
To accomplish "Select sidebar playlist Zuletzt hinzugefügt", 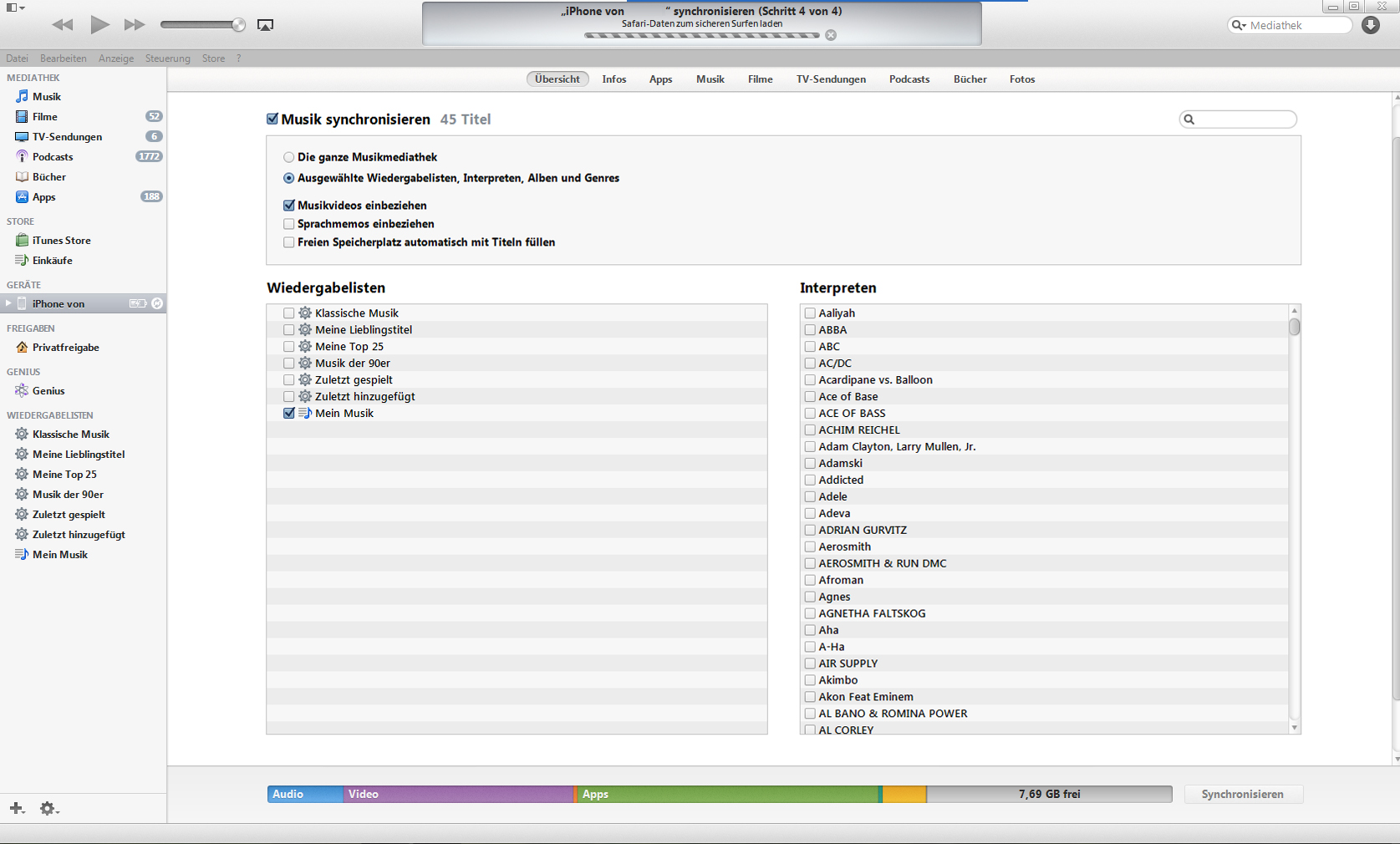I will pyautogui.click(x=83, y=535).
